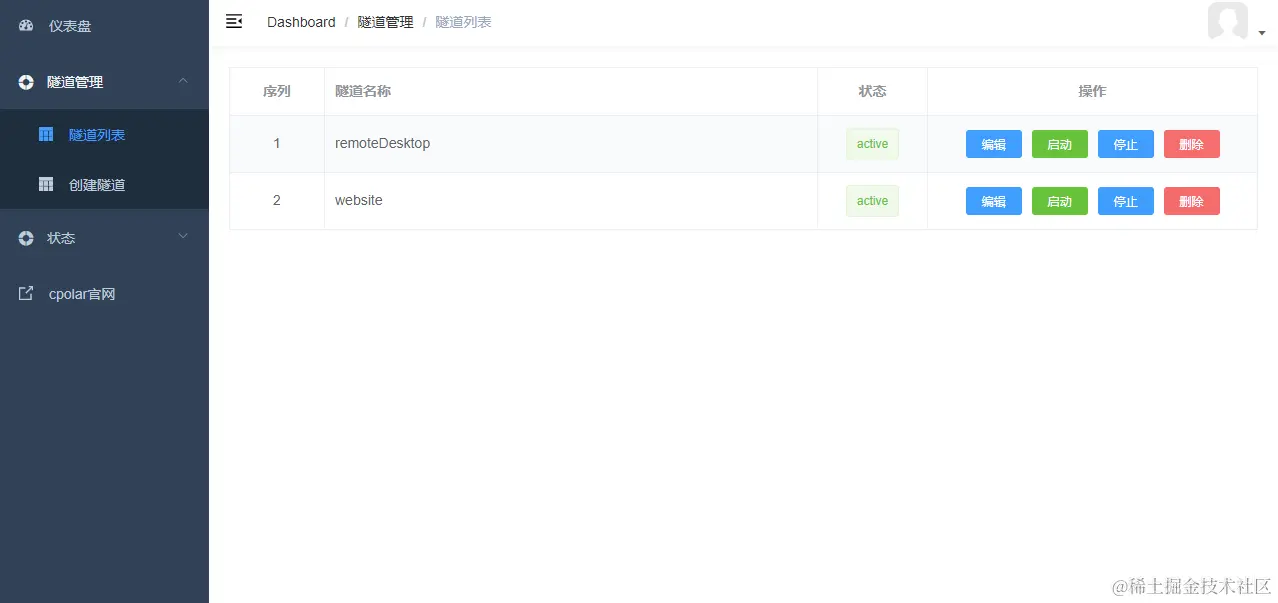Open 仪表盘 in the sidebar

point(104,26)
